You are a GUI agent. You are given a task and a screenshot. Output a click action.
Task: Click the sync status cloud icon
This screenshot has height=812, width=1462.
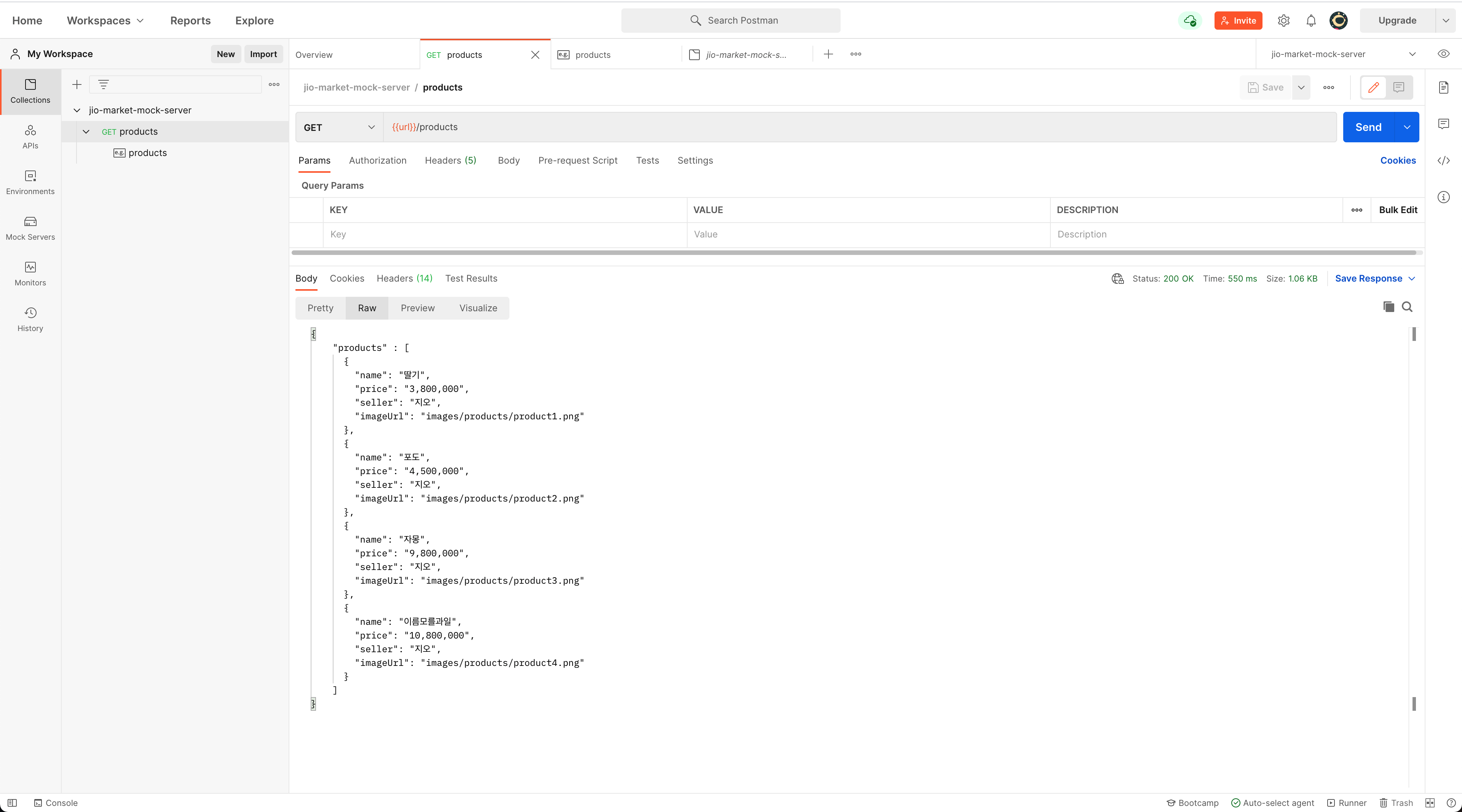pyautogui.click(x=1190, y=21)
